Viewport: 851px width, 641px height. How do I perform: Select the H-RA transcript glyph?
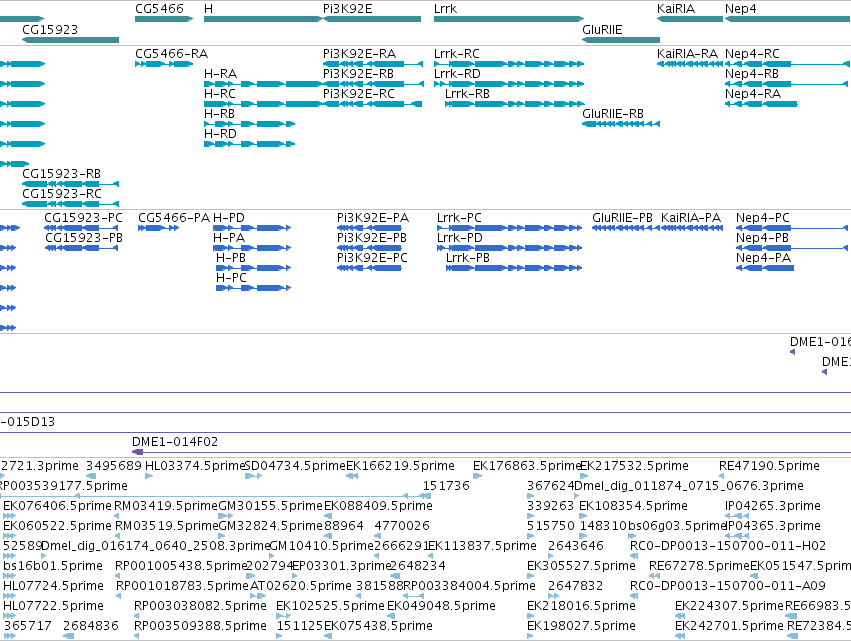click(x=263, y=84)
